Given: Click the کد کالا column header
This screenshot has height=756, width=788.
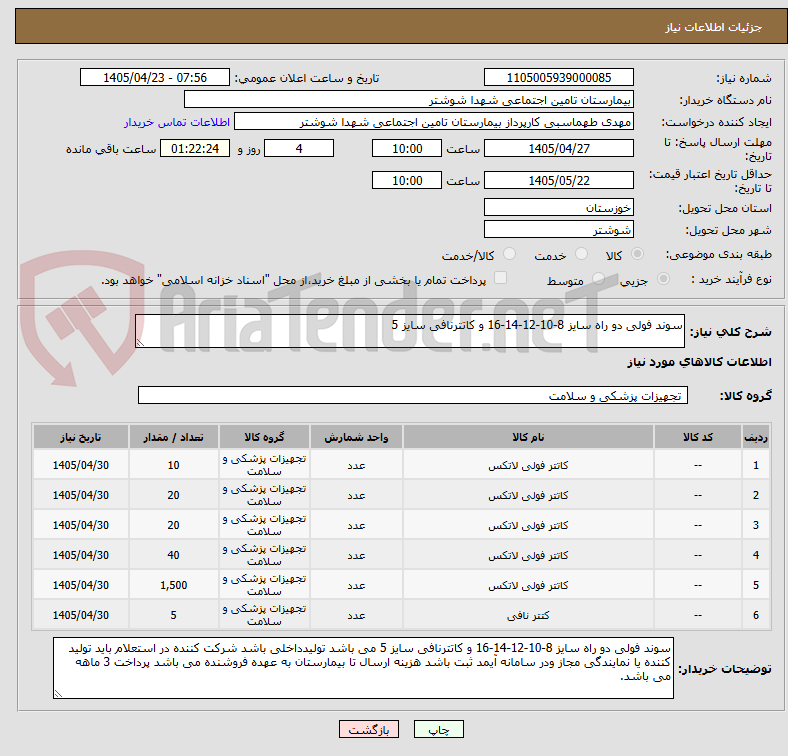Looking at the screenshot, I should click(x=698, y=437).
